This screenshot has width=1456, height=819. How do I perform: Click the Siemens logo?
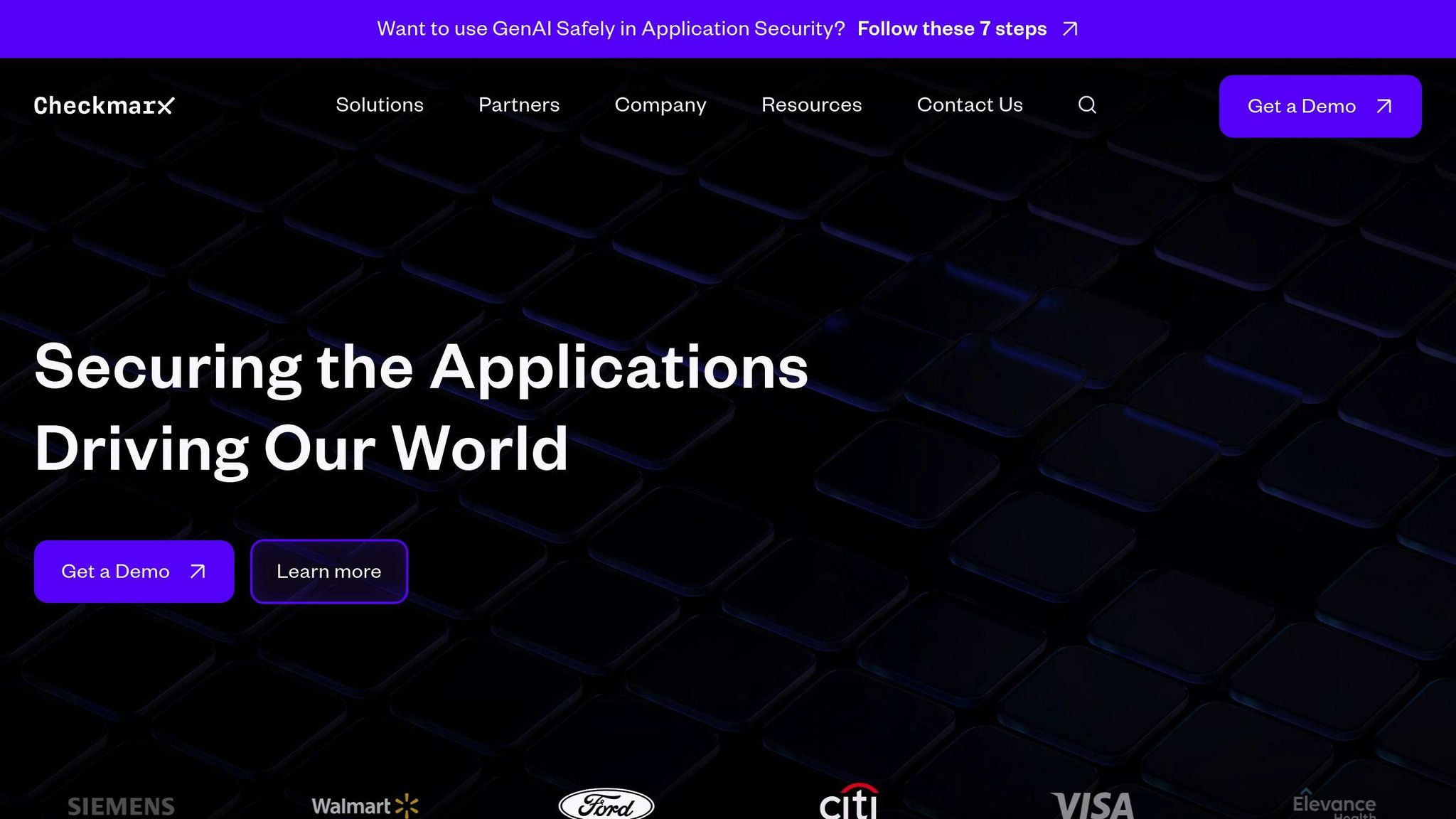(x=121, y=806)
